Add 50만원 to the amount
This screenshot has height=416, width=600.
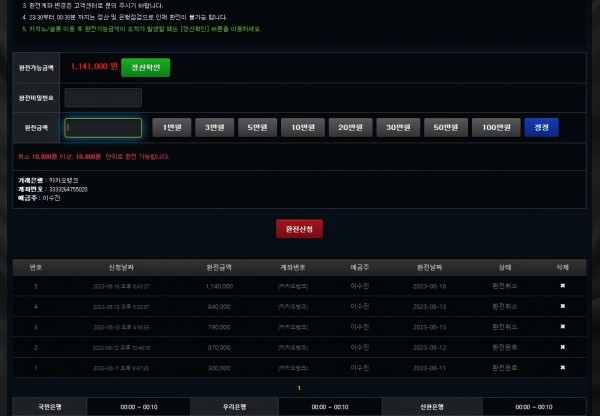(446, 127)
